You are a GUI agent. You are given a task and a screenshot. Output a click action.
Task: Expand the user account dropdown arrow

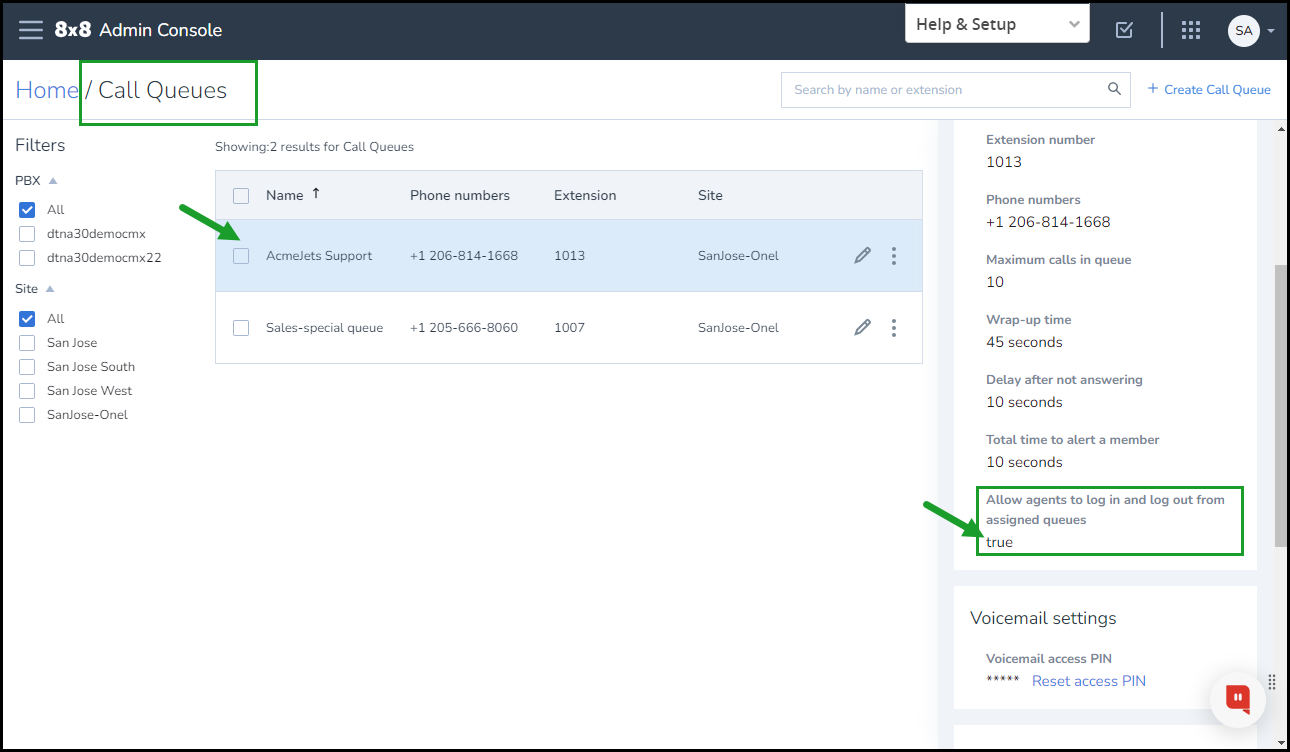tap(1271, 31)
